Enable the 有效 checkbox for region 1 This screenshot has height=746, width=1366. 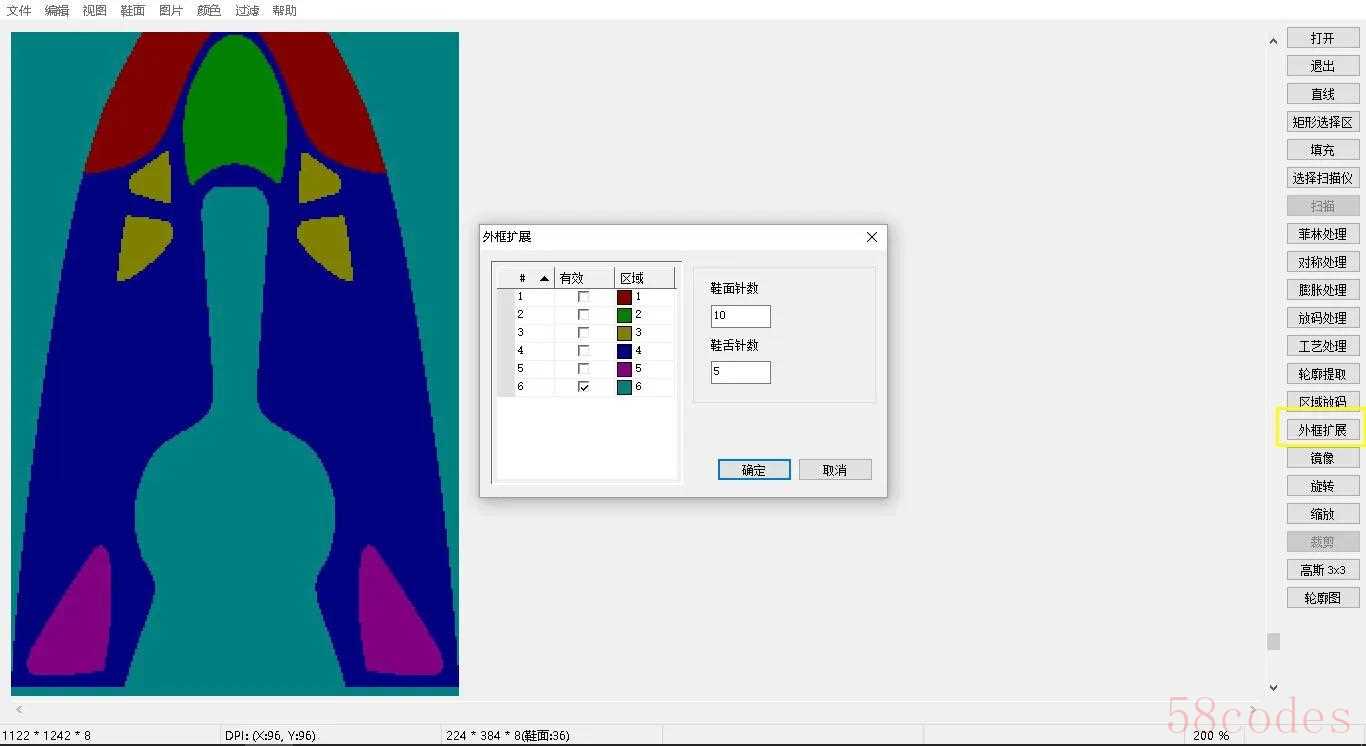pyautogui.click(x=584, y=297)
